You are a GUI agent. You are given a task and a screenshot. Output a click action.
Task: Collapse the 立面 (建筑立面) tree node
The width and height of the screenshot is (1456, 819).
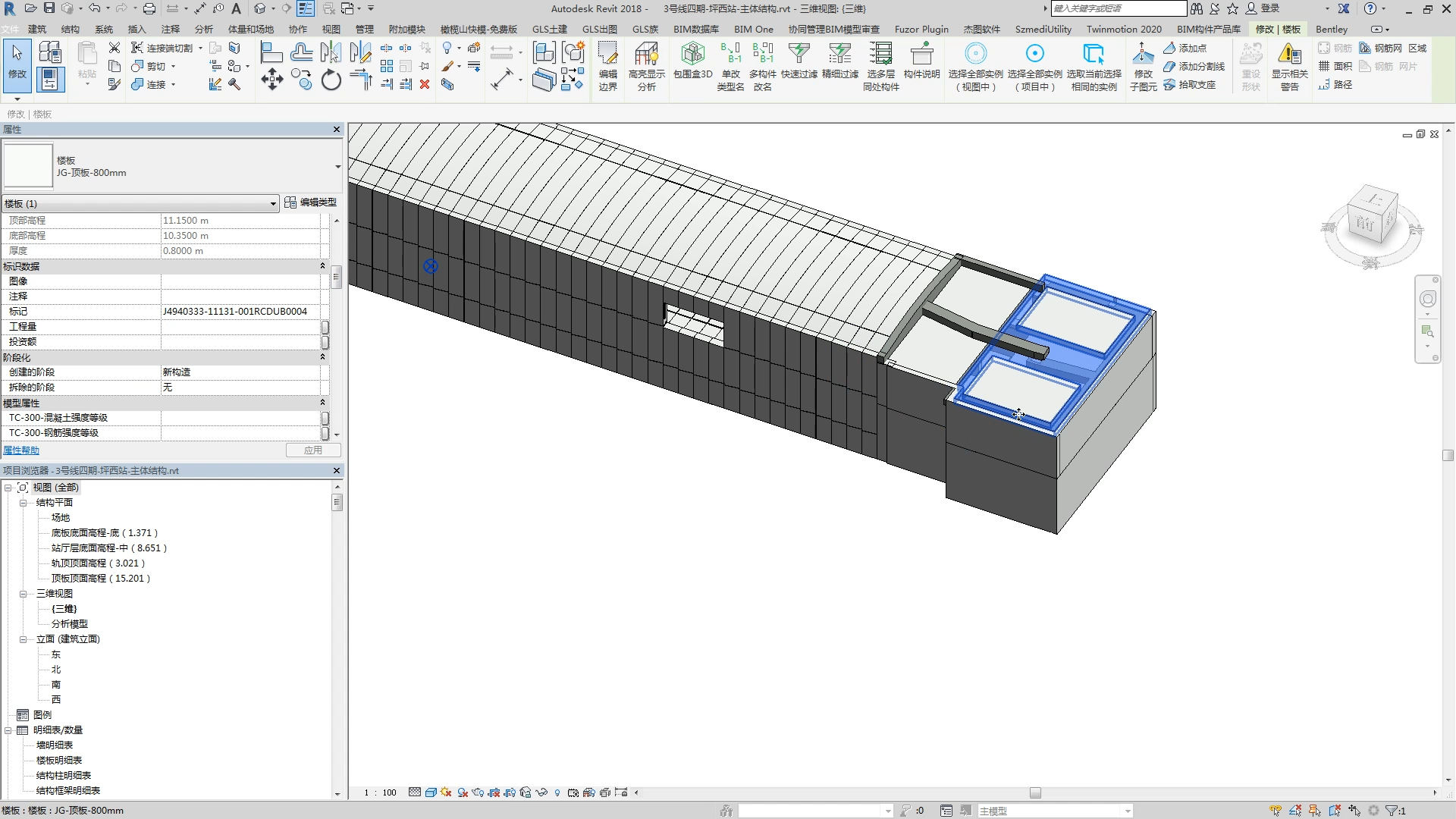click(23, 639)
